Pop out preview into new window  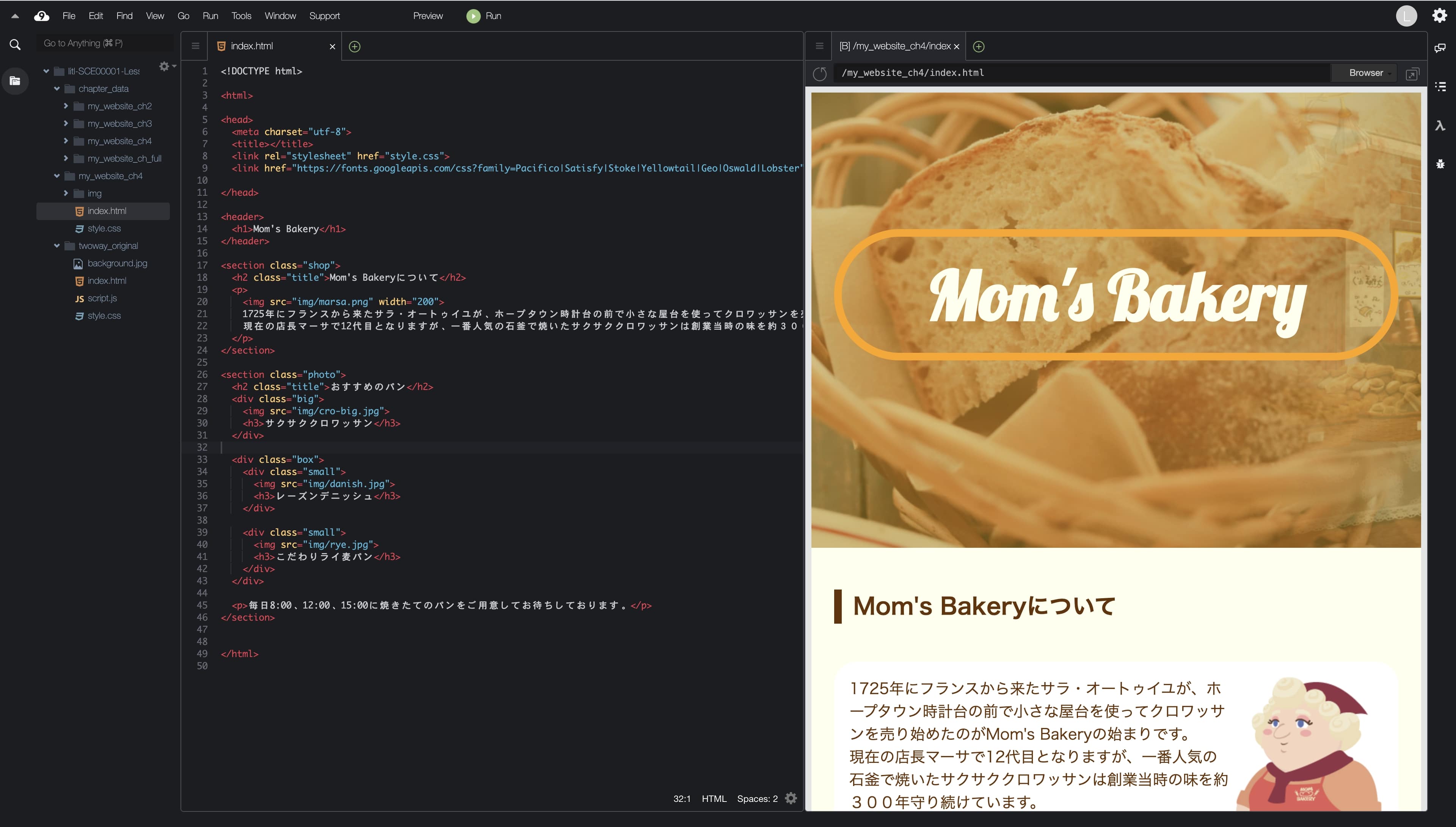(1412, 74)
